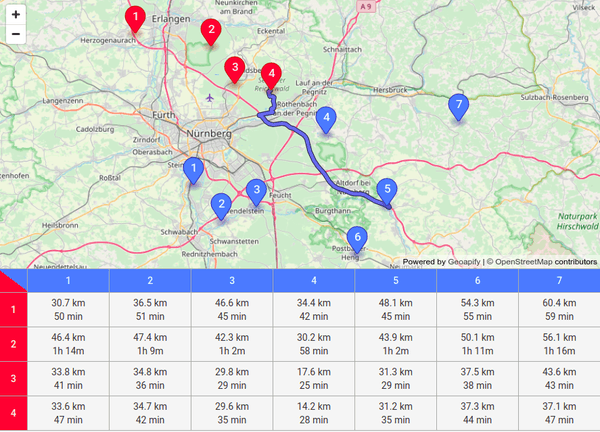The image size is (600, 432).
Task: Select cell 43.9 km 1h 2m
Action: (396, 344)
